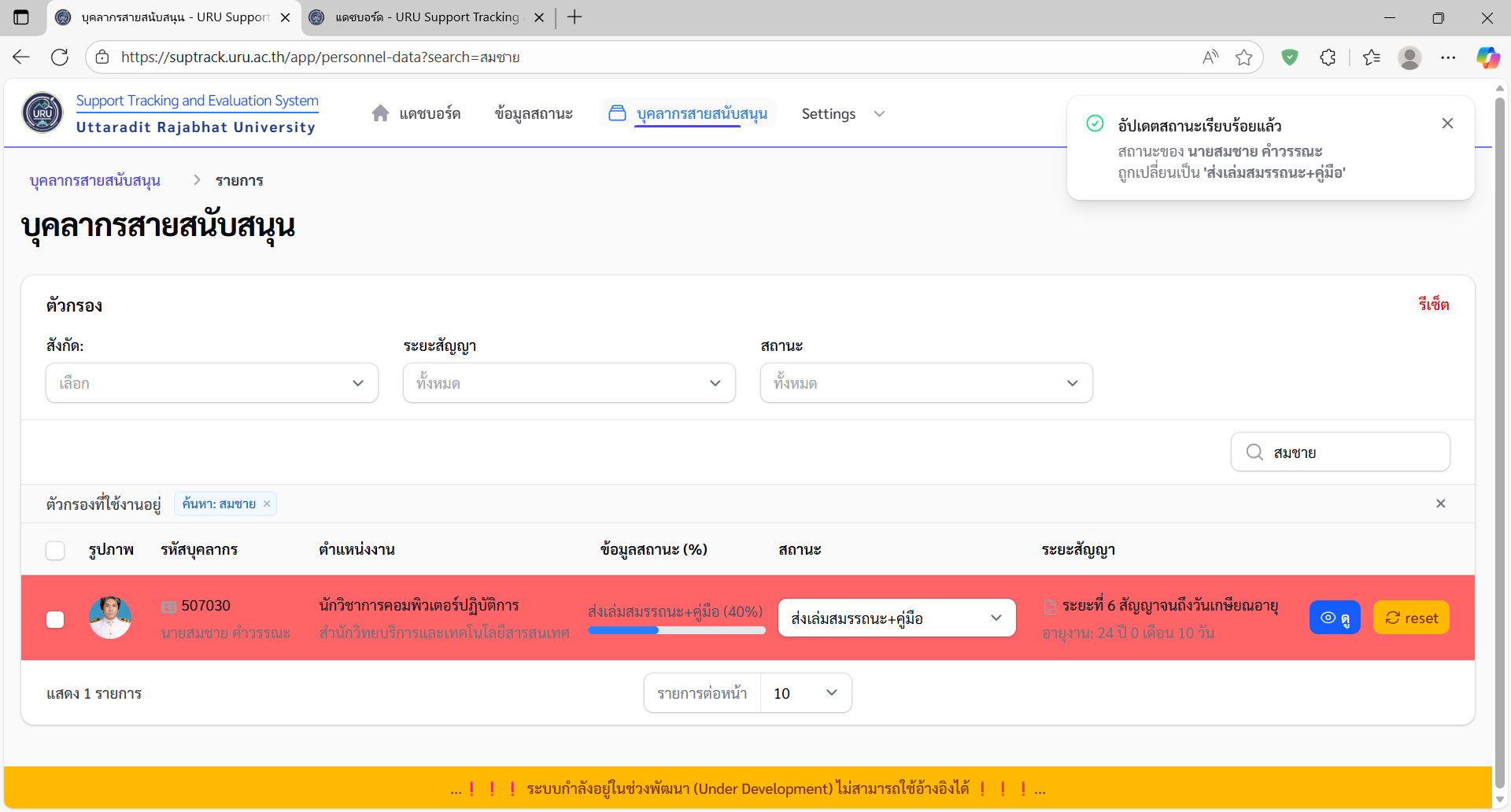
Task: Click the 40% status progress bar
Action: coord(676,630)
